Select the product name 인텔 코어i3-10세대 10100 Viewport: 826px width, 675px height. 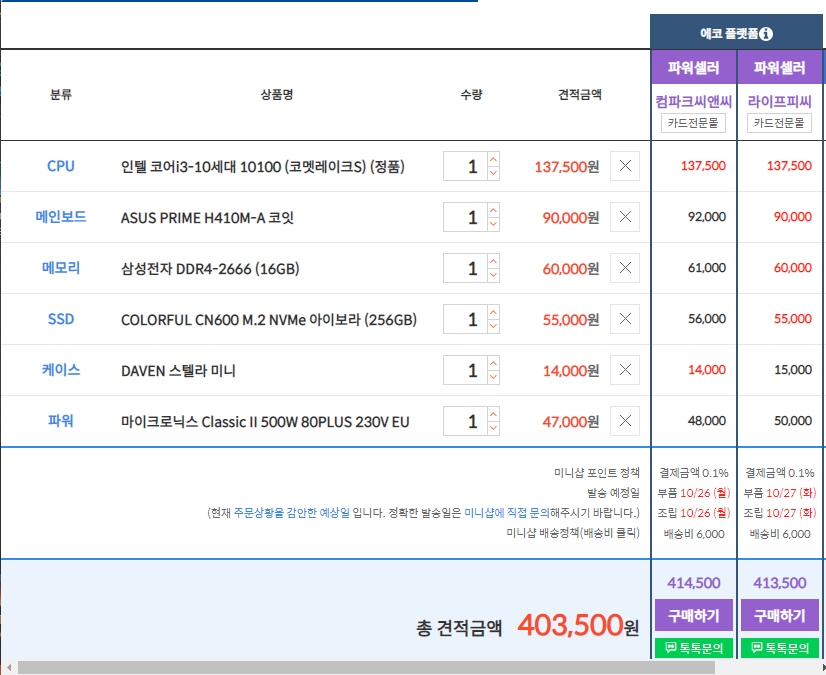262,167
